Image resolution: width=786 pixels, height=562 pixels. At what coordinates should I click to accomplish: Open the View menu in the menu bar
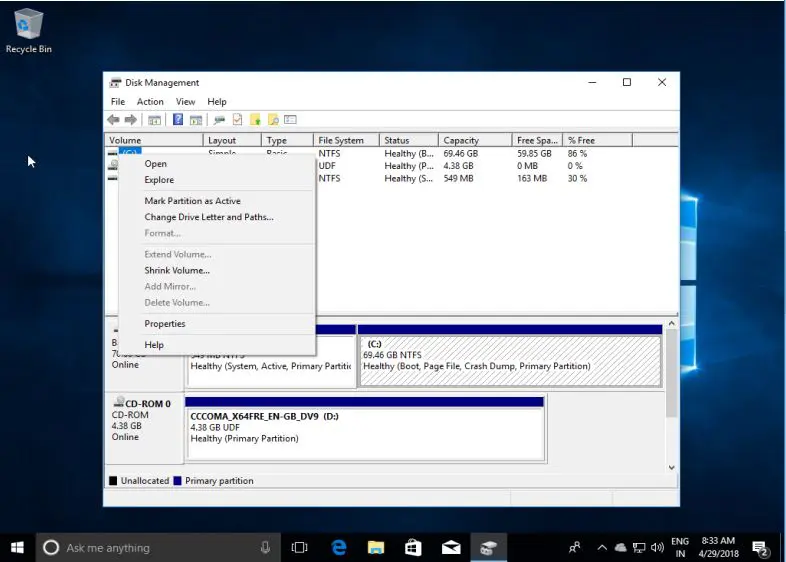coord(185,102)
